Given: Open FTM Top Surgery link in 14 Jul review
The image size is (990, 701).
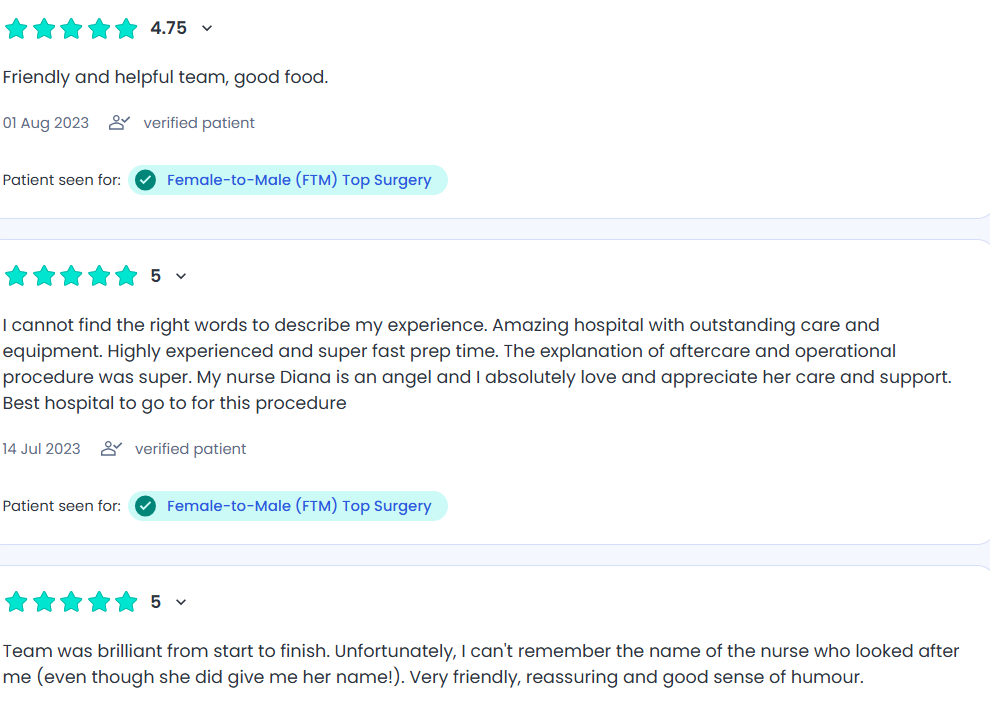Looking at the screenshot, I should coord(298,506).
